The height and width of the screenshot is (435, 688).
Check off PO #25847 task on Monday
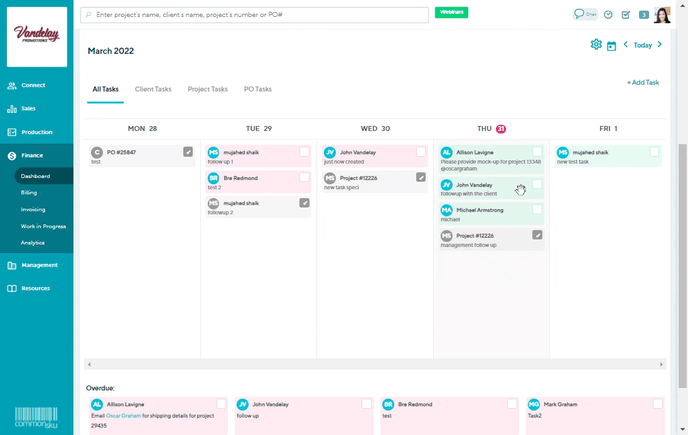tap(188, 152)
